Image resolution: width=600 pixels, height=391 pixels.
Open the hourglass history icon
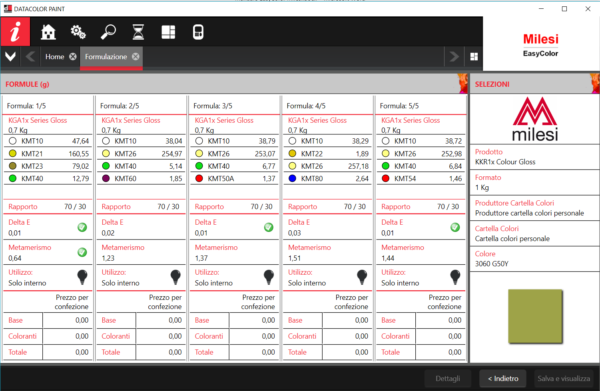coord(138,32)
